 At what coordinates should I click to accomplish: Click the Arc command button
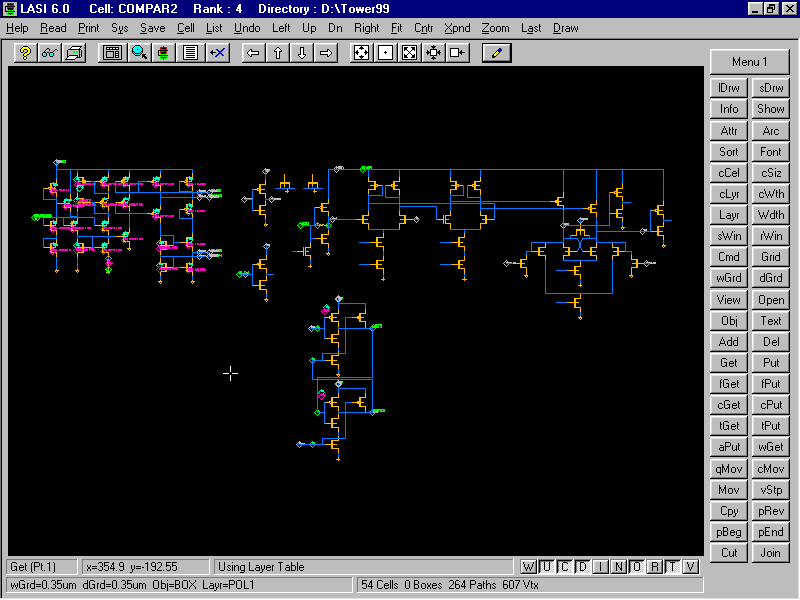pos(770,131)
